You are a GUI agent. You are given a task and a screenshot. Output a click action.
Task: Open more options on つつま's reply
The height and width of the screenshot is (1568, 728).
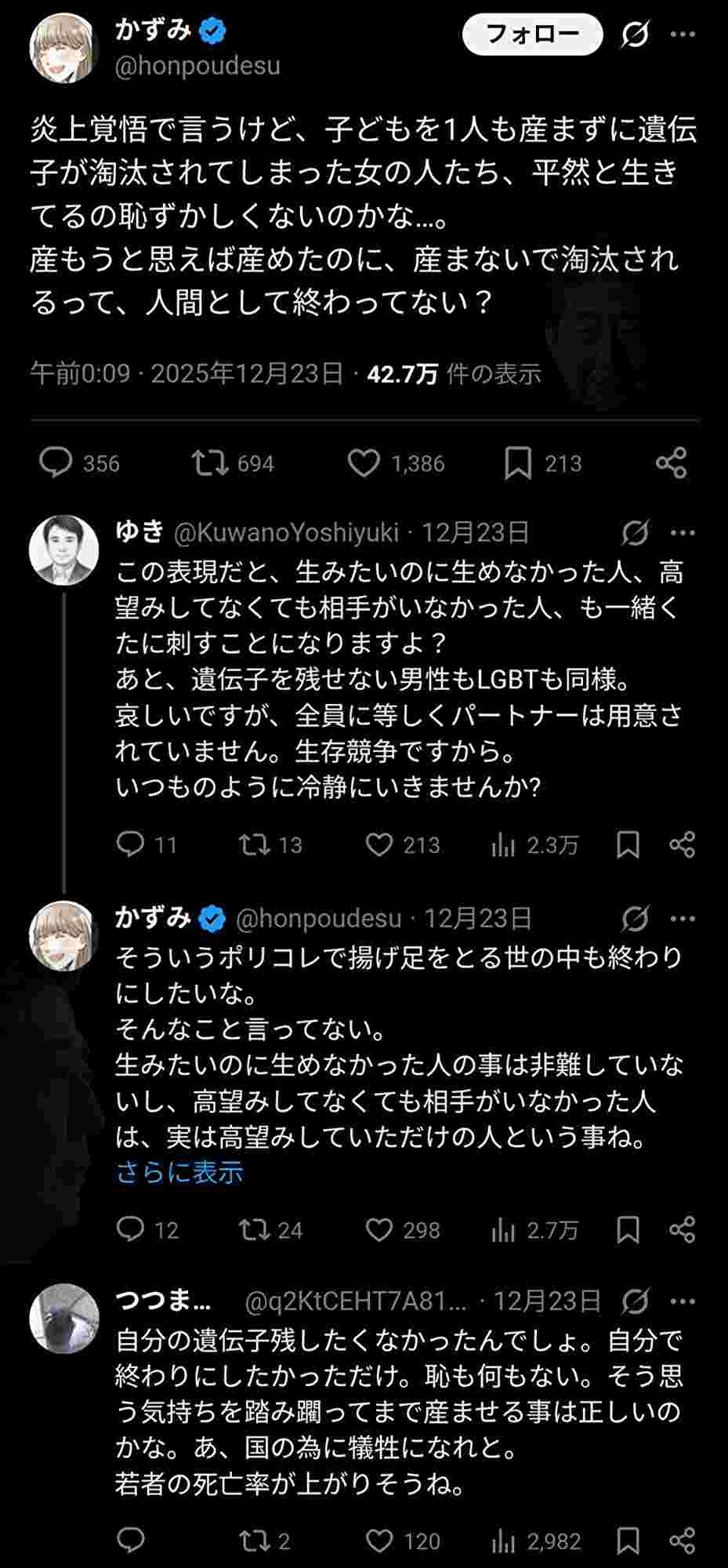[x=683, y=1301]
